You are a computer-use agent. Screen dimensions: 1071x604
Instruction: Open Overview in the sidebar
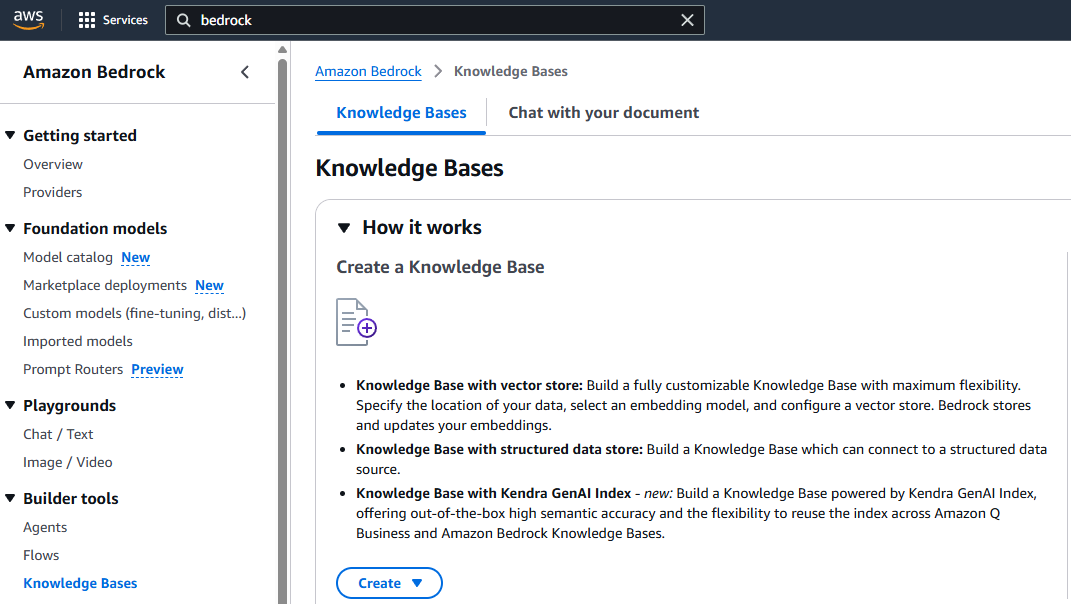pos(53,165)
